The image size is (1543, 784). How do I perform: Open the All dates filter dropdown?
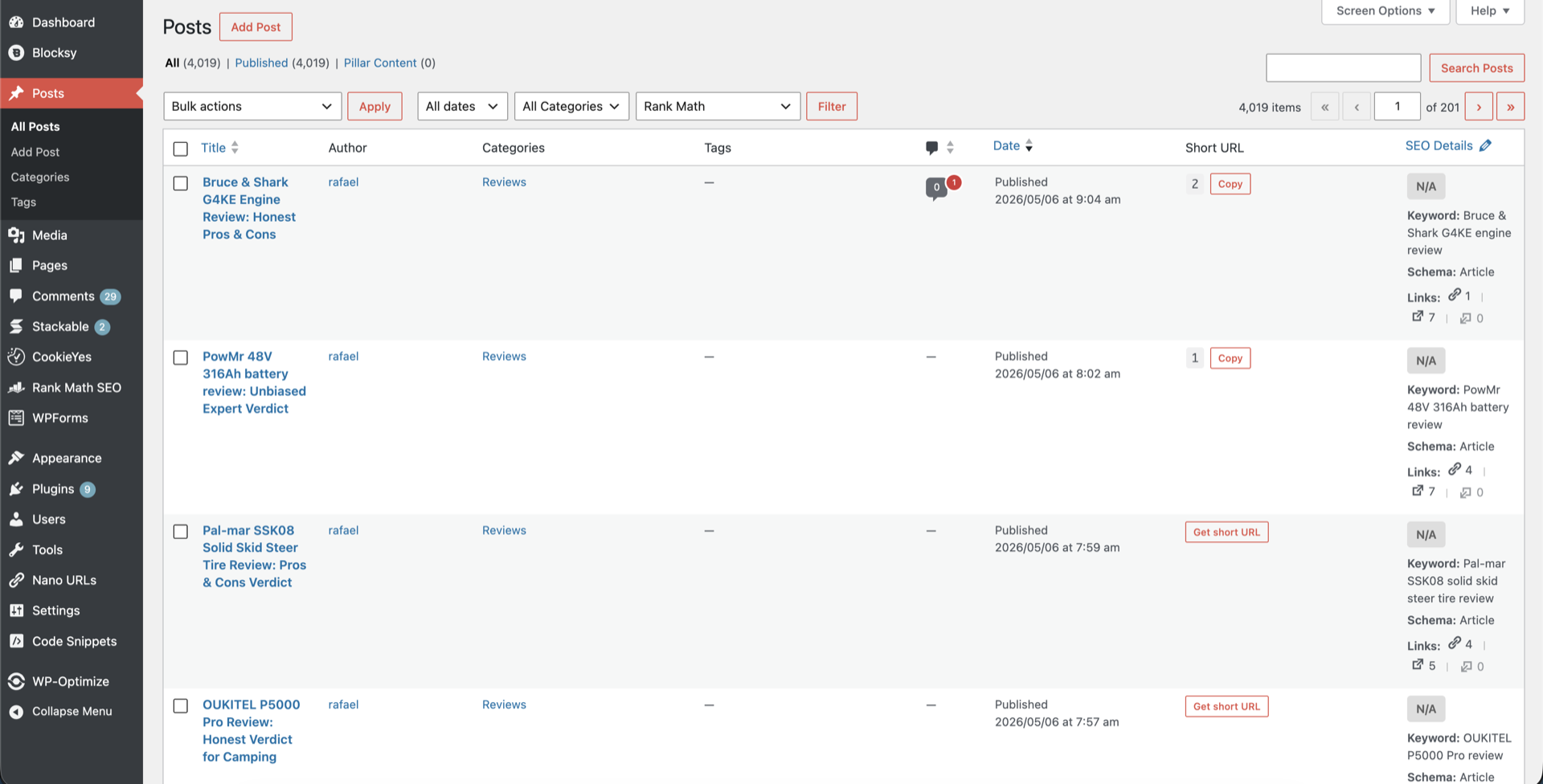pyautogui.click(x=462, y=106)
